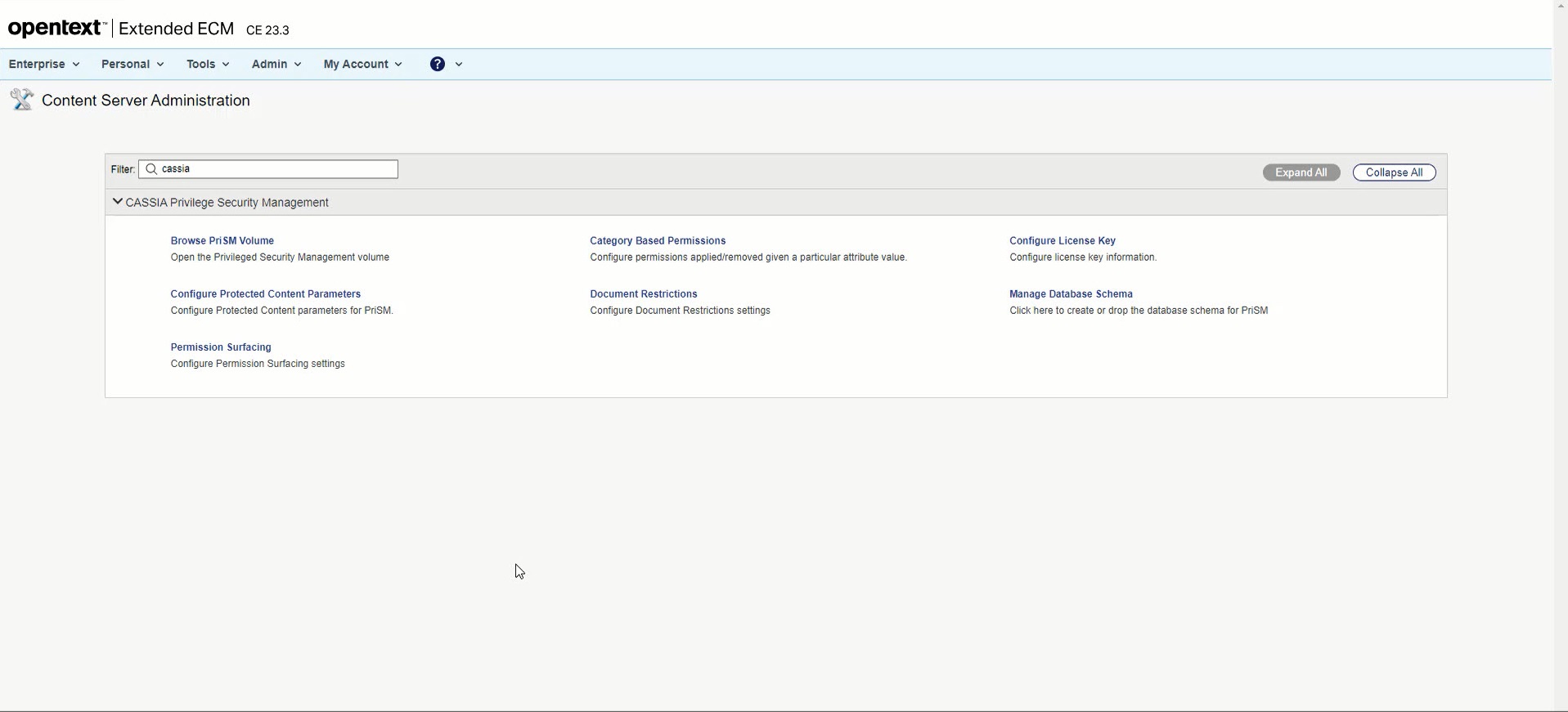Image resolution: width=1568 pixels, height=712 pixels.
Task: Click the help question mark icon
Action: coord(438,64)
